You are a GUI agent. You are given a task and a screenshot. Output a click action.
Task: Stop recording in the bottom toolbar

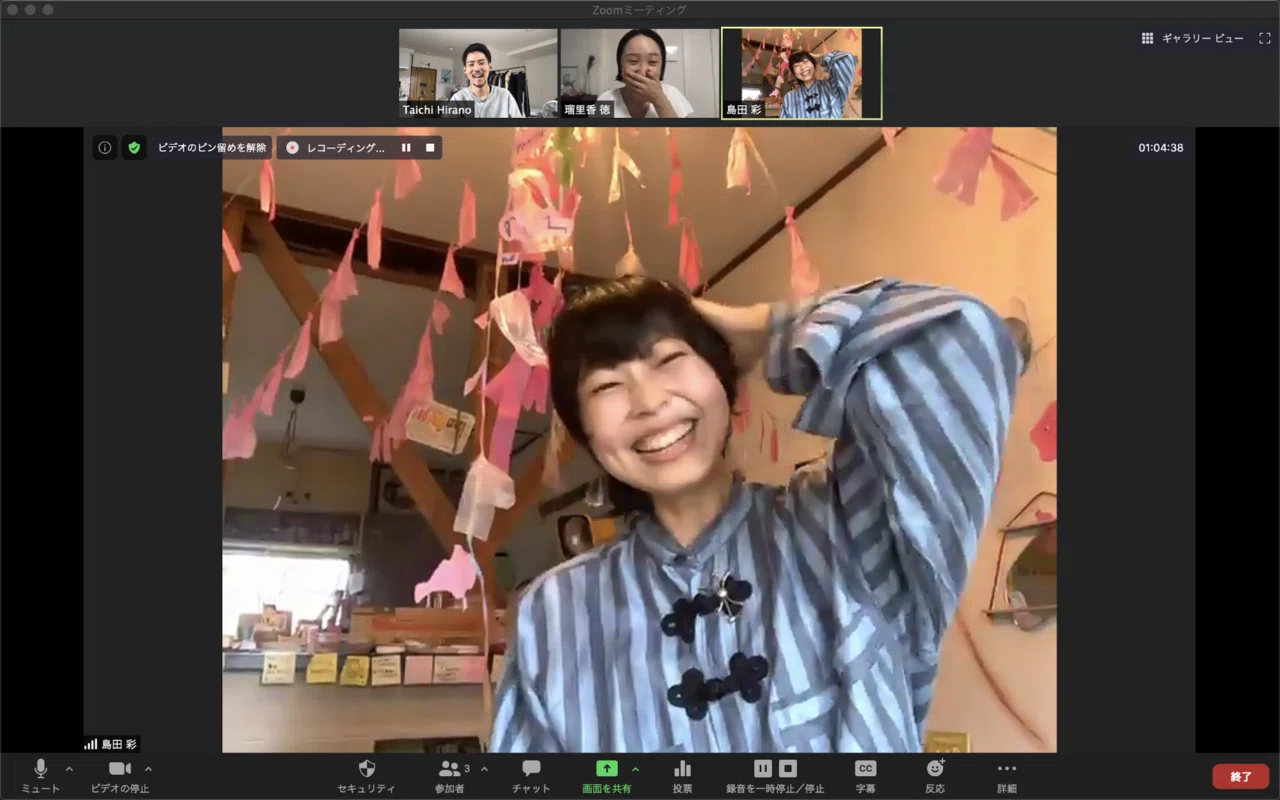coord(788,769)
